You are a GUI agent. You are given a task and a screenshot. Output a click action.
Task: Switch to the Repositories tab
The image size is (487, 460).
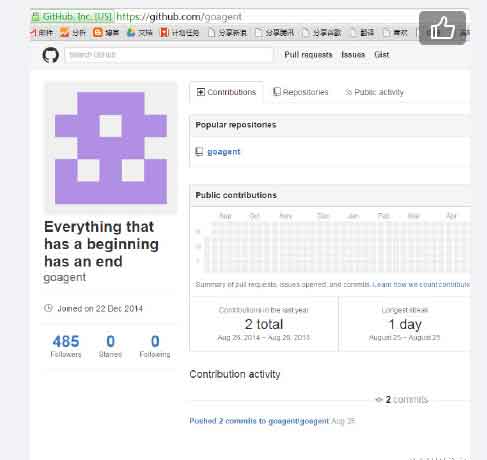pyautogui.click(x=300, y=92)
